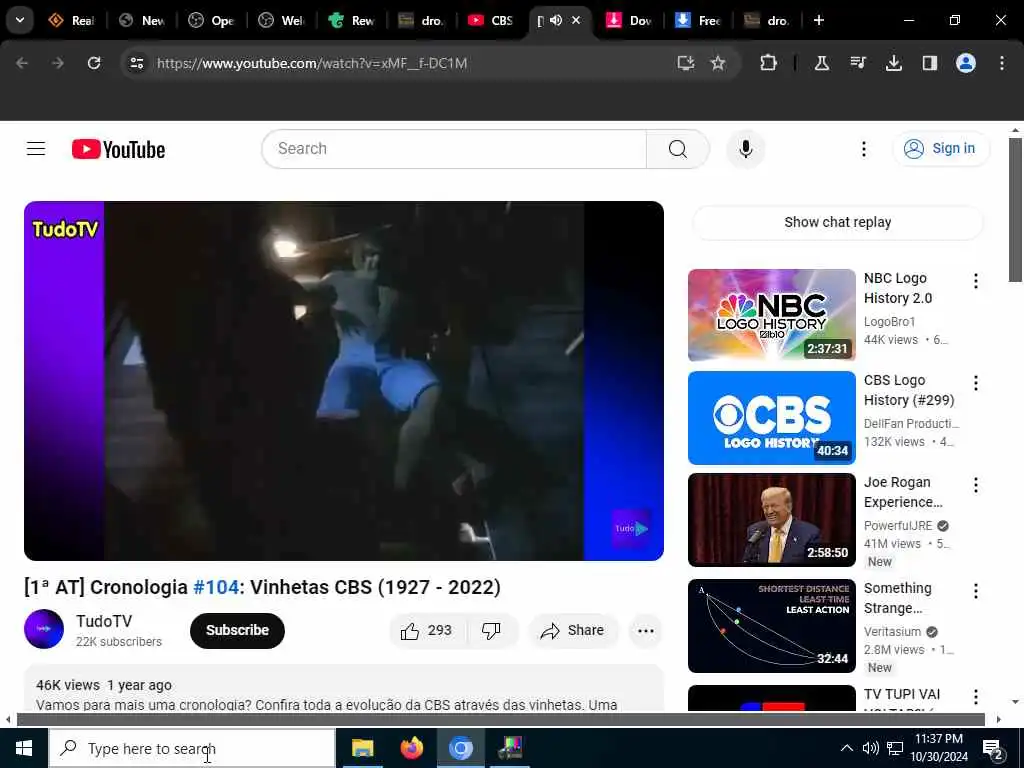1024x768 pixels.
Task: Switch to the 'Wel' browser tab
Action: pyautogui.click(x=281, y=20)
